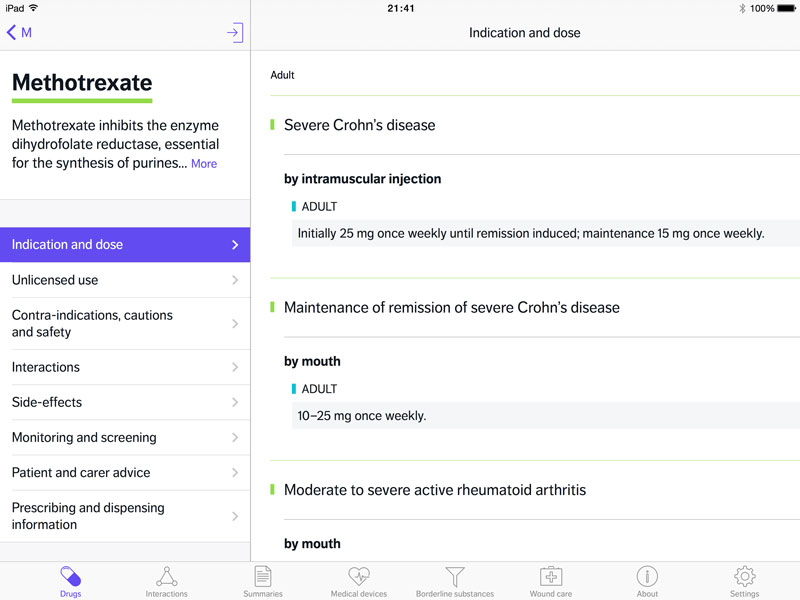Open the About info icon
800x600 pixels.
coord(647,577)
